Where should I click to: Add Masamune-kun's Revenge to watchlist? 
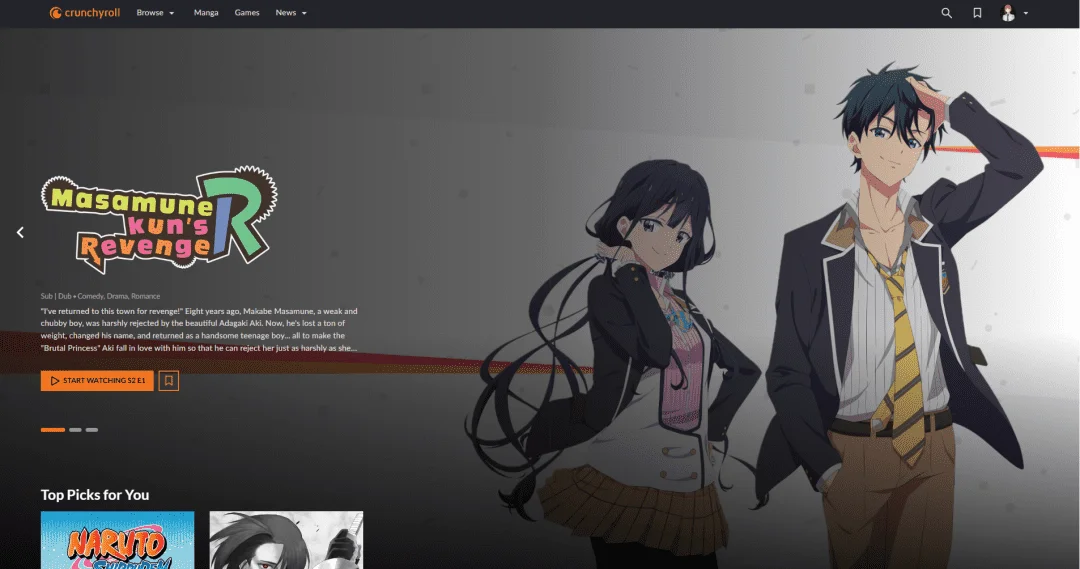[169, 380]
